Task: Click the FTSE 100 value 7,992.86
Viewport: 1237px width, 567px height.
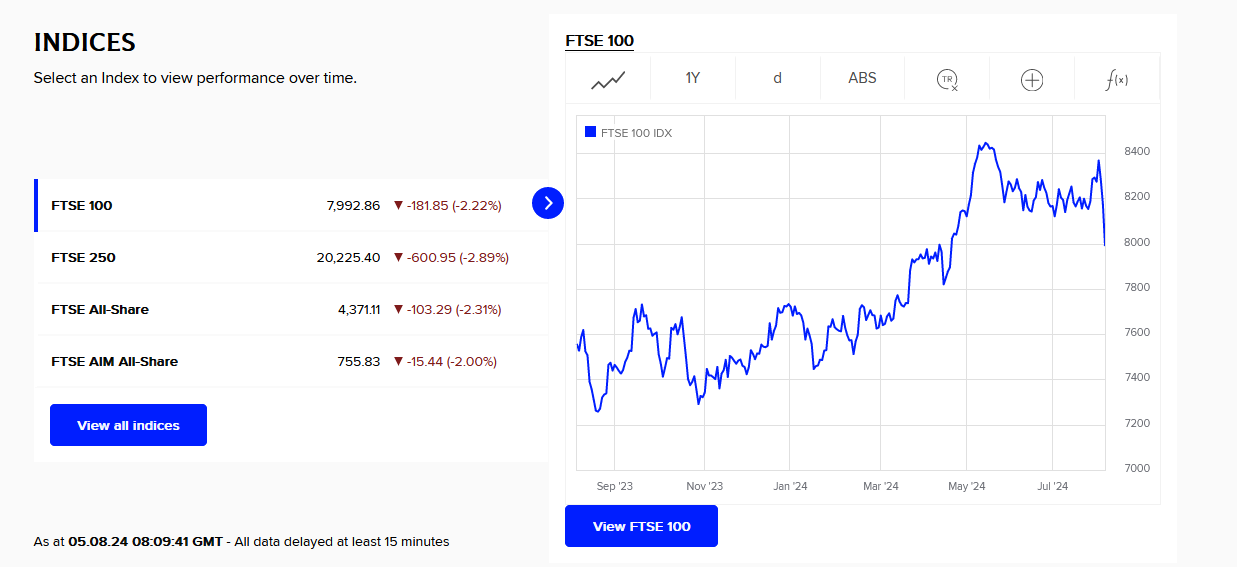Action: click(353, 205)
